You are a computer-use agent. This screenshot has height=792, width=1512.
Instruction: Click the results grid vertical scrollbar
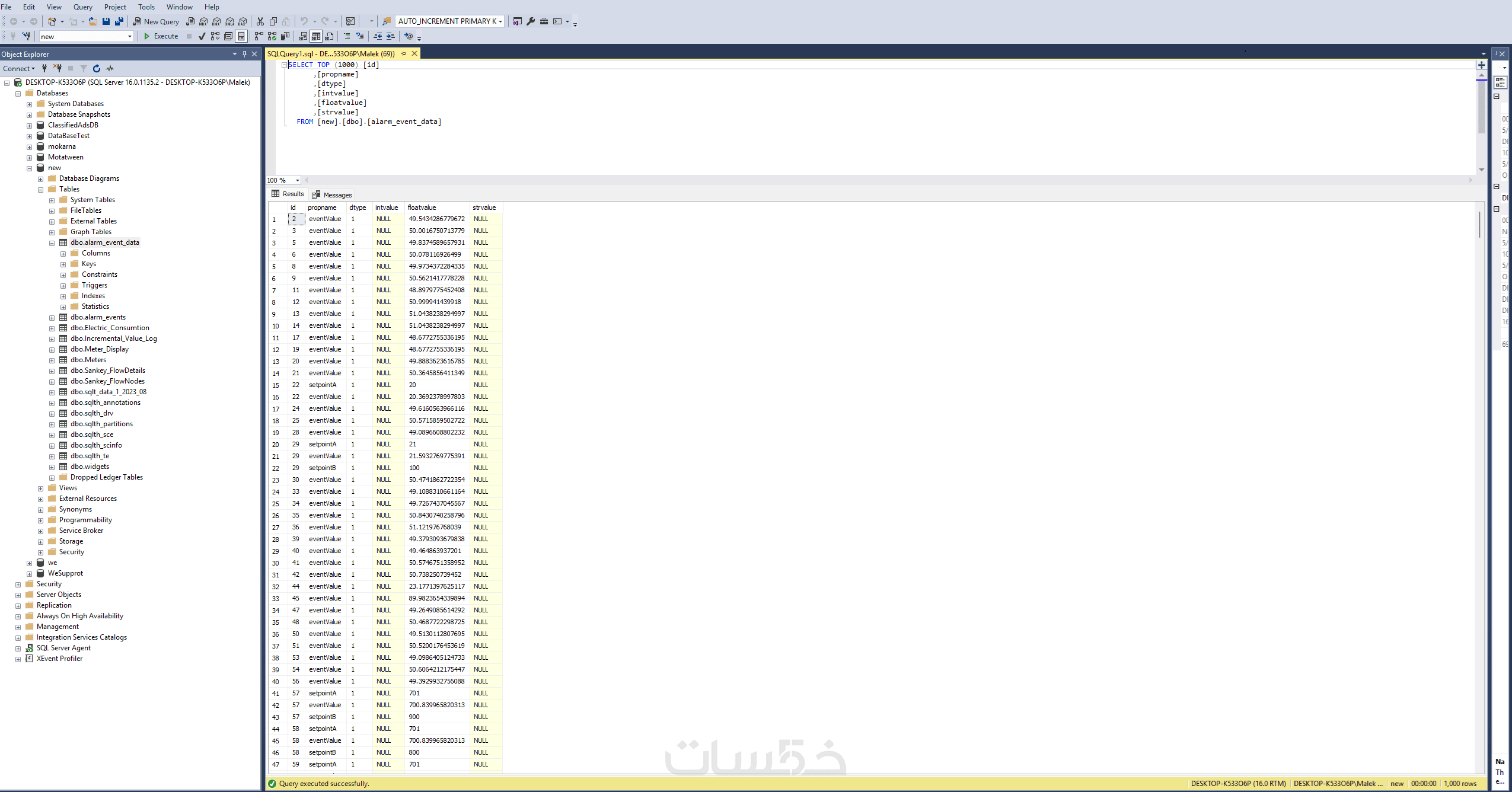point(1480,225)
